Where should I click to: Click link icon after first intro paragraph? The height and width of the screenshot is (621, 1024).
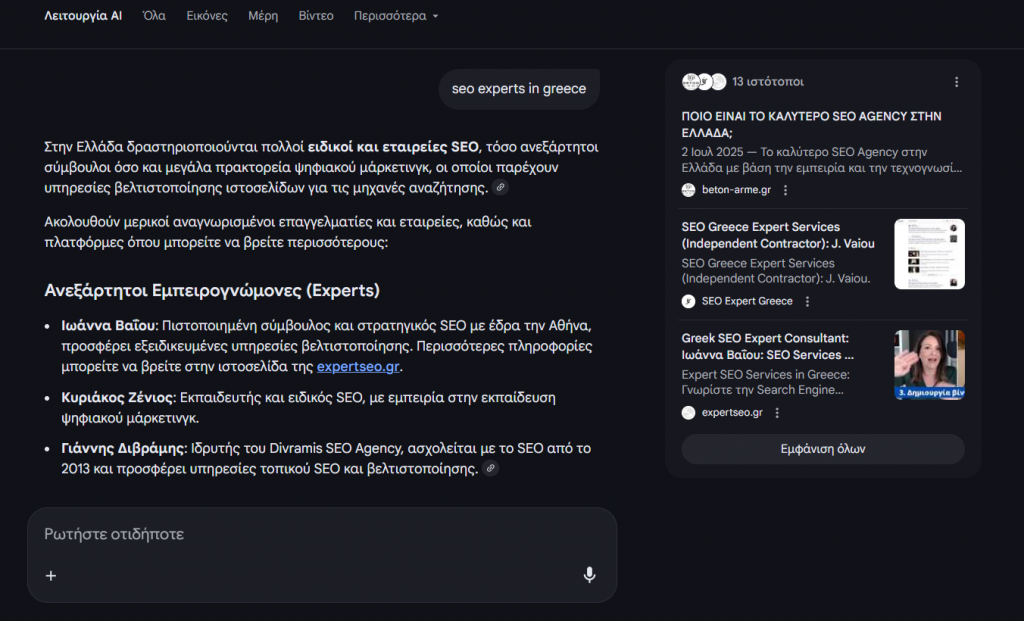(x=501, y=188)
